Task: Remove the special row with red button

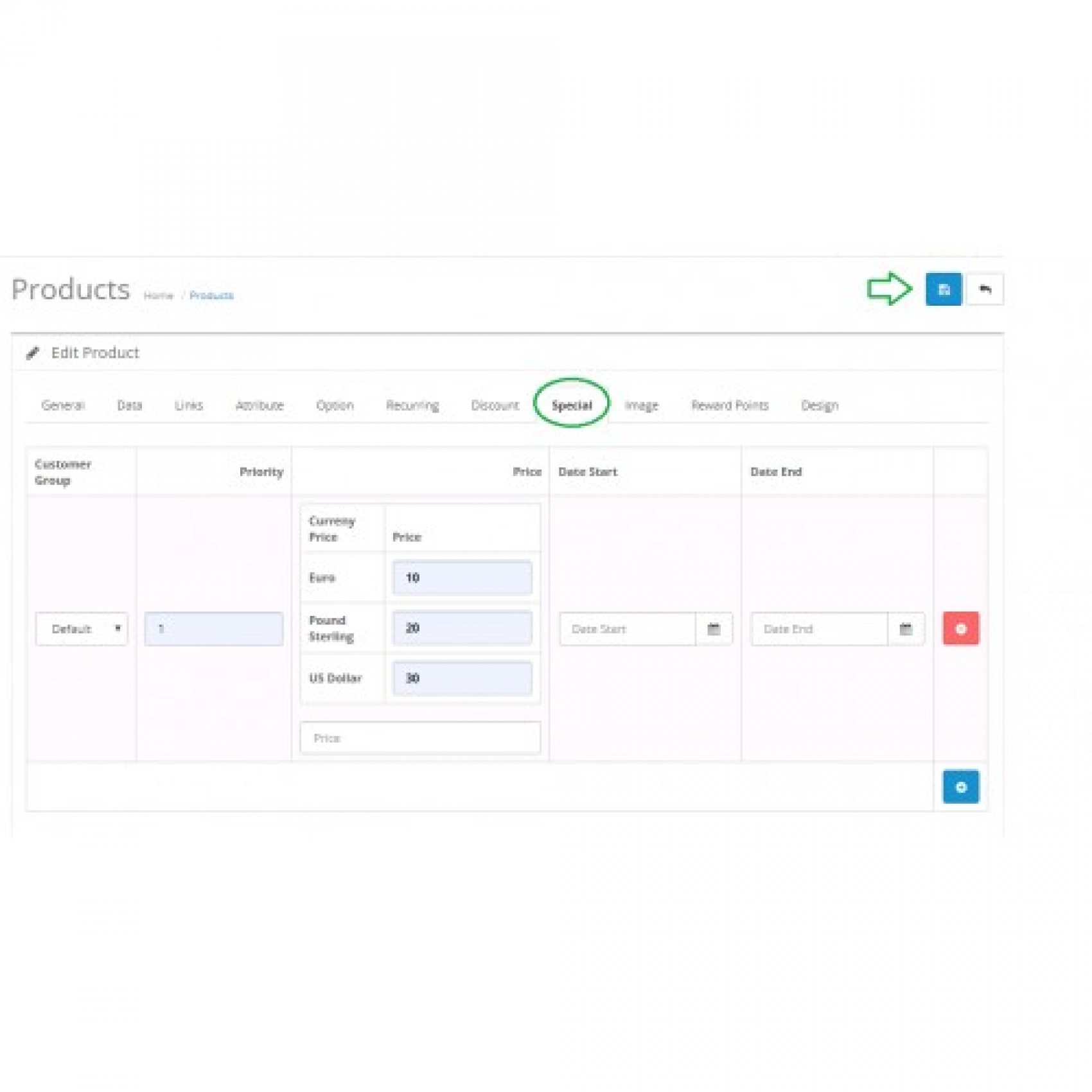Action: pyautogui.click(x=960, y=628)
